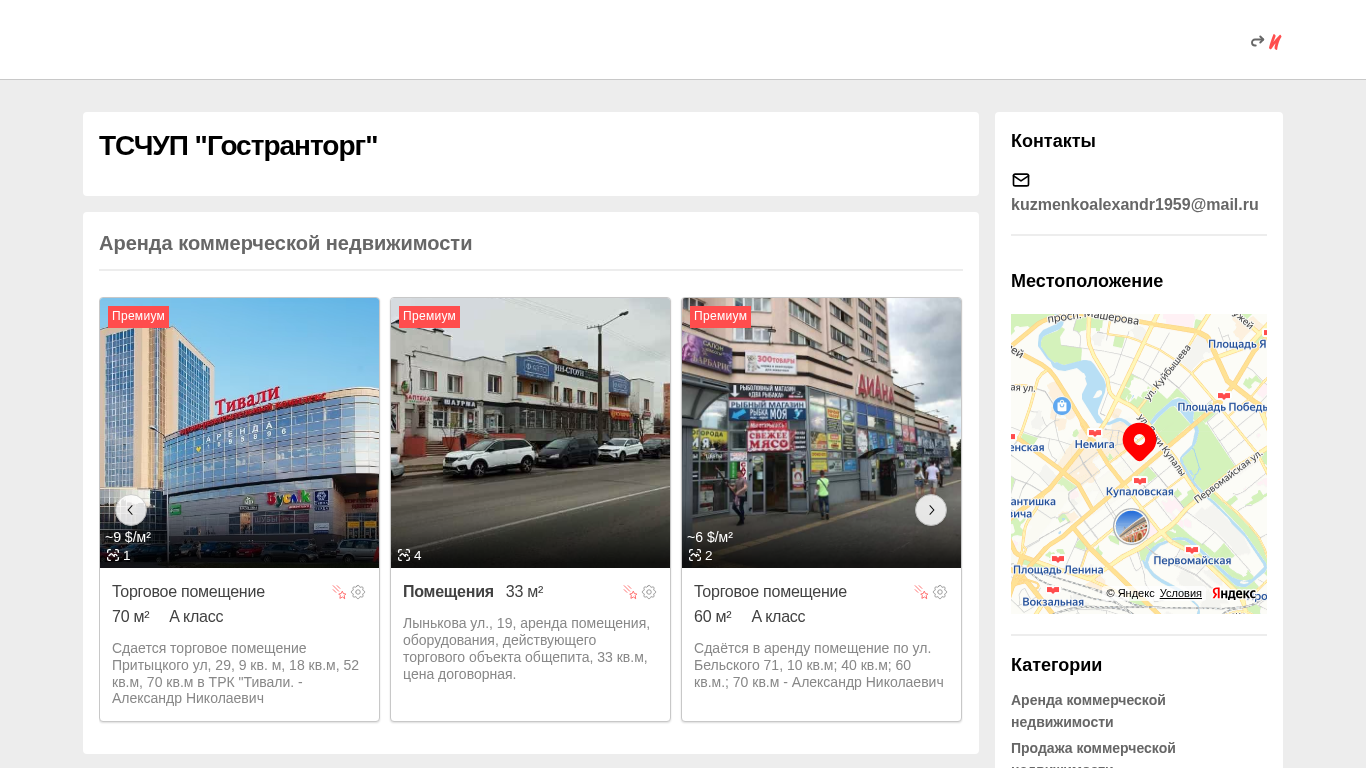
Task: Click the Площадь Ленина metro marker on the map
Action: click(x=1058, y=559)
